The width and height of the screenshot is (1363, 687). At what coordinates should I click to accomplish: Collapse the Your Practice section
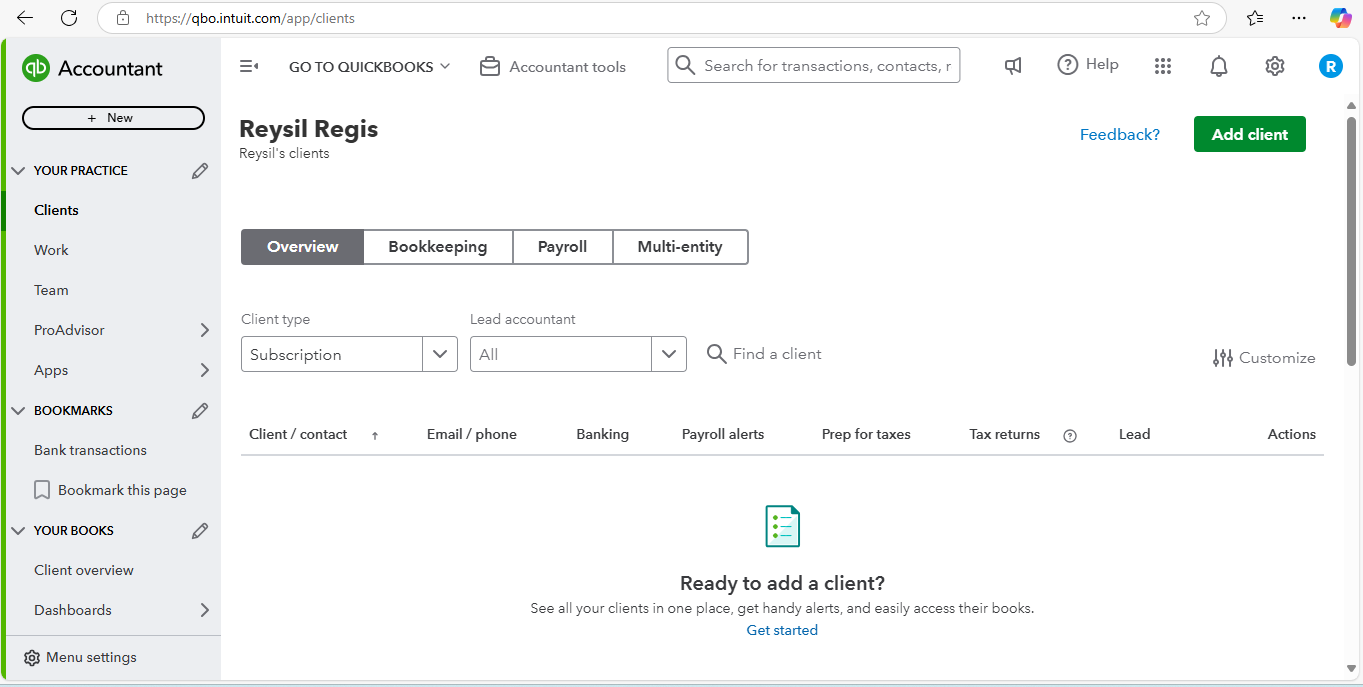[18, 171]
